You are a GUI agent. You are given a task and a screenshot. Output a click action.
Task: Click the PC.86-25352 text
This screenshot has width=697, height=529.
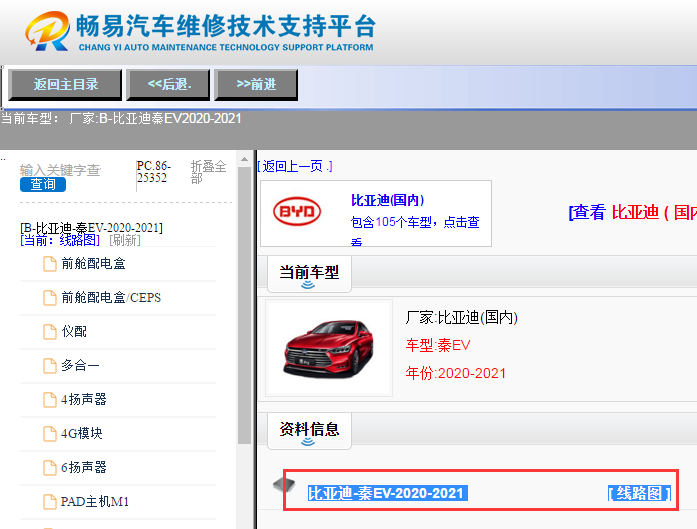point(154,172)
